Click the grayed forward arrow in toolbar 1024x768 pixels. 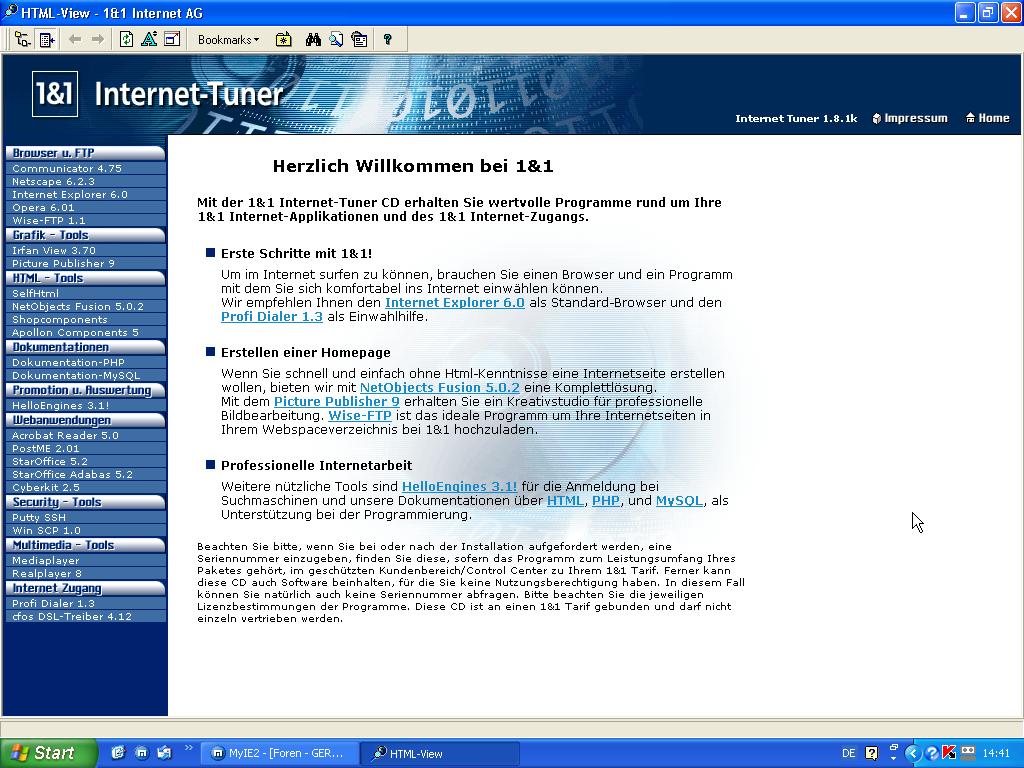point(98,40)
